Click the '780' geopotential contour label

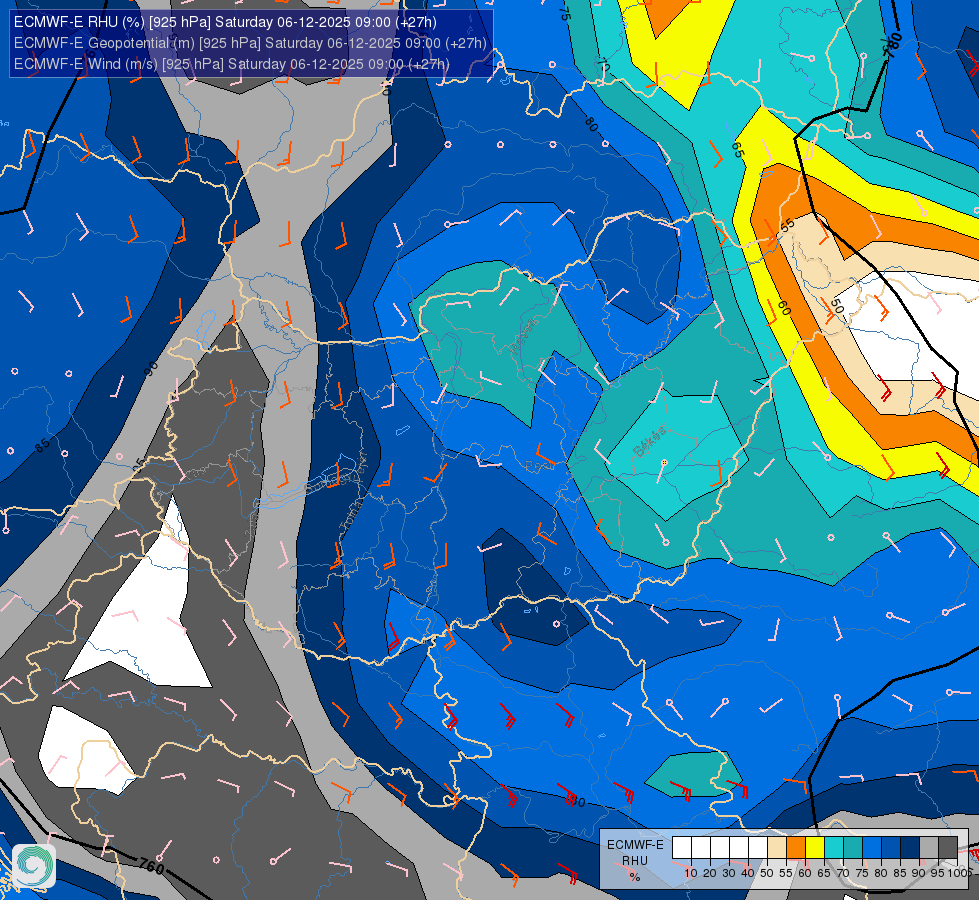coord(894,45)
